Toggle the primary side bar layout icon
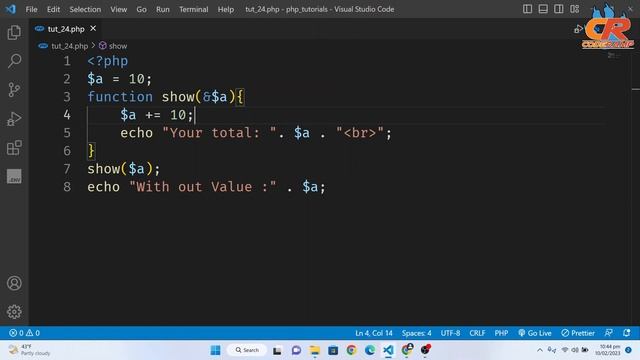The width and height of the screenshot is (640, 360). coord(527,9)
